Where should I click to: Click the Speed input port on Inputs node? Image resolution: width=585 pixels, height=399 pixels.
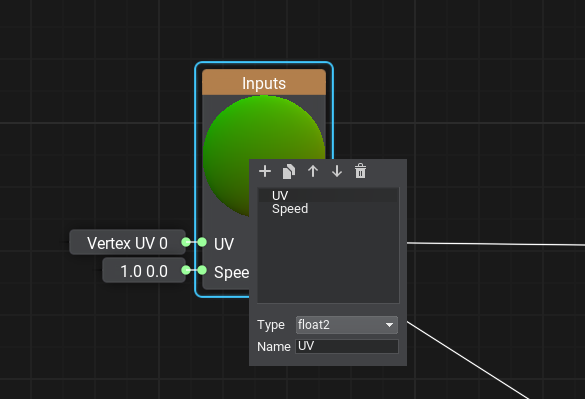click(202, 270)
